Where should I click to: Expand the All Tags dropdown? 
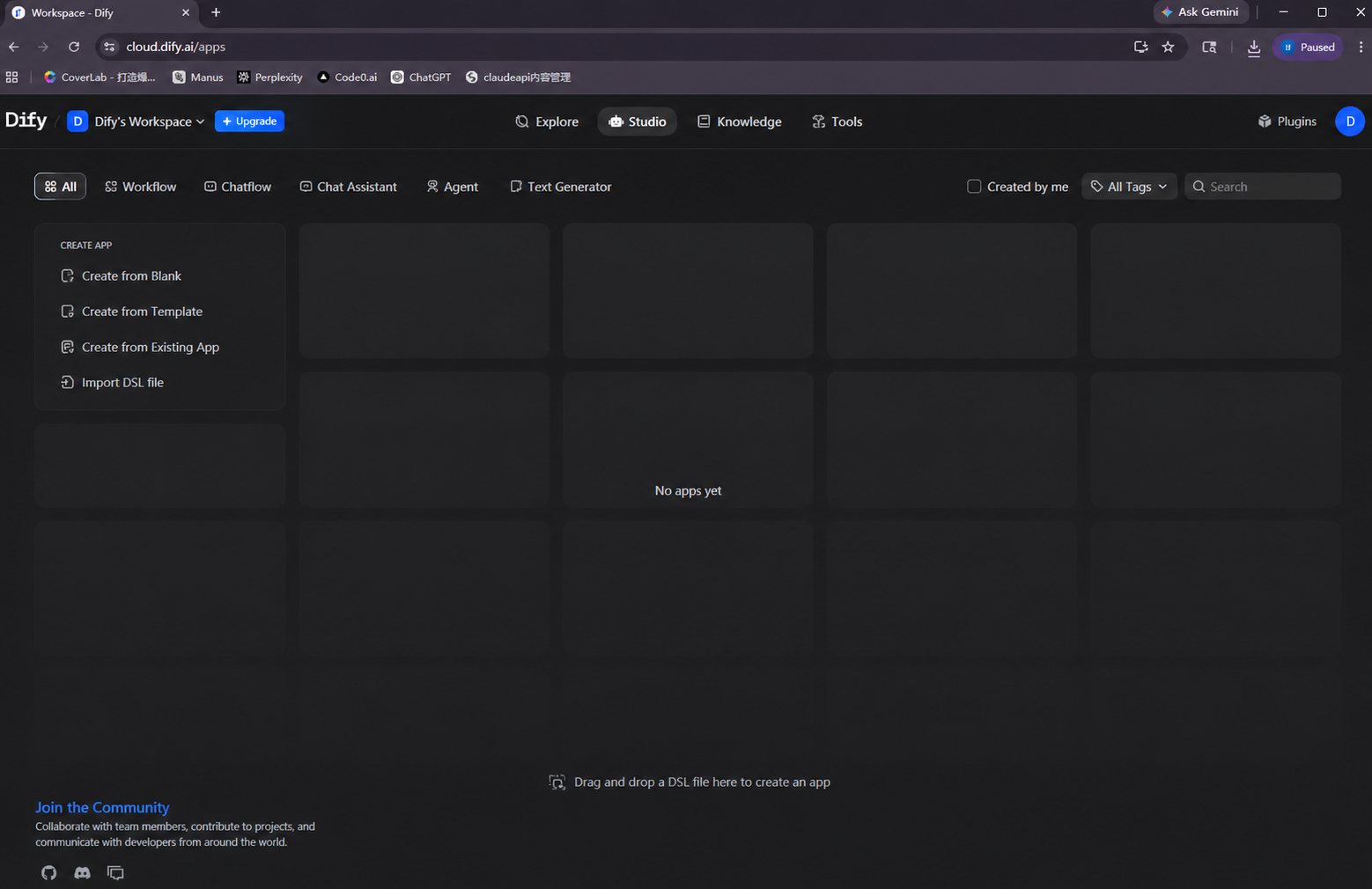(1129, 187)
